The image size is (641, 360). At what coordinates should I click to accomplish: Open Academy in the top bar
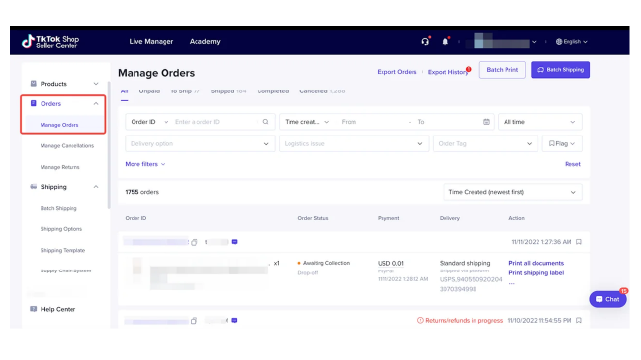205,41
